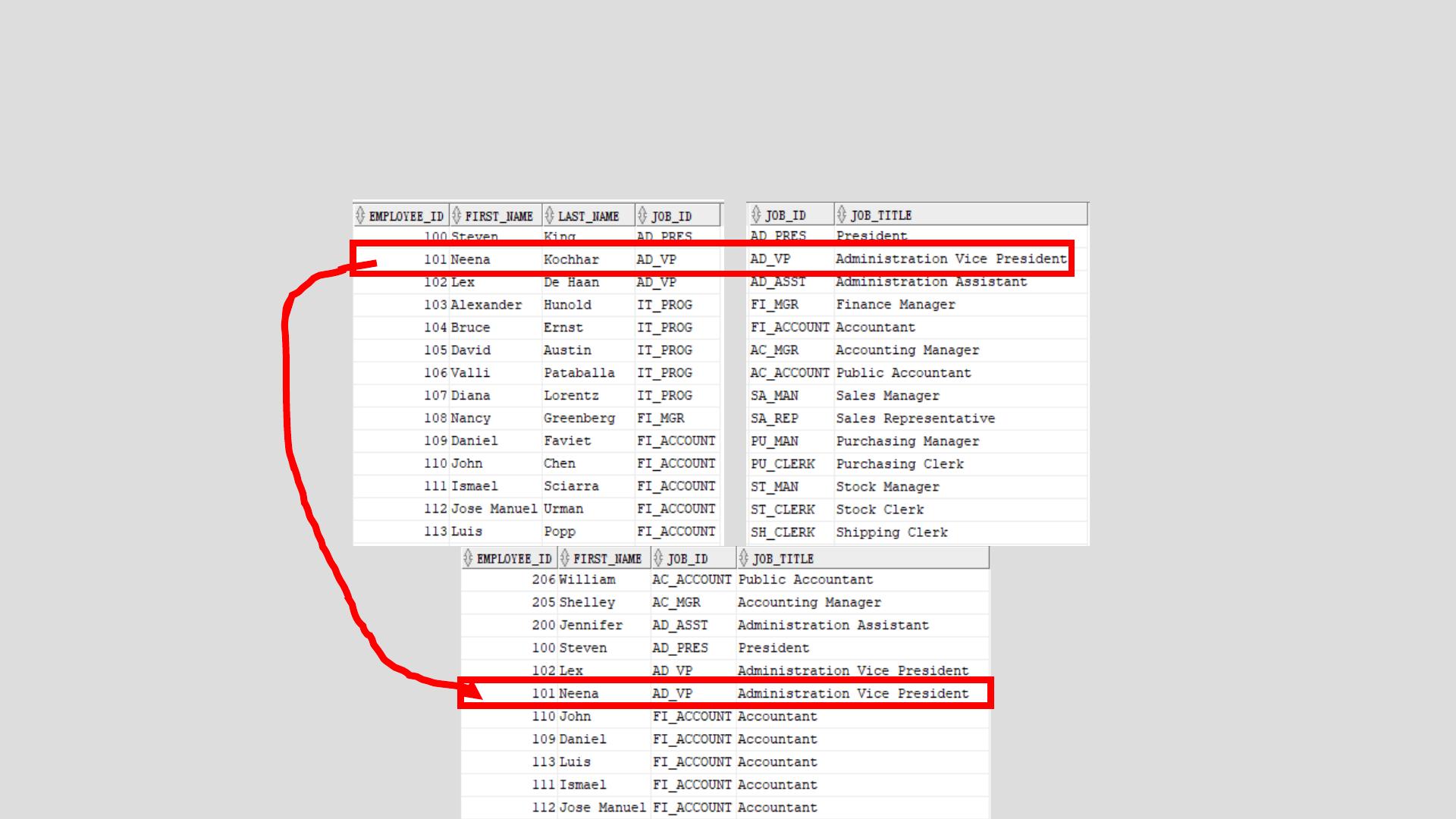The image size is (1456, 819).
Task: Click the Greenberg last name cell
Action: click(579, 419)
